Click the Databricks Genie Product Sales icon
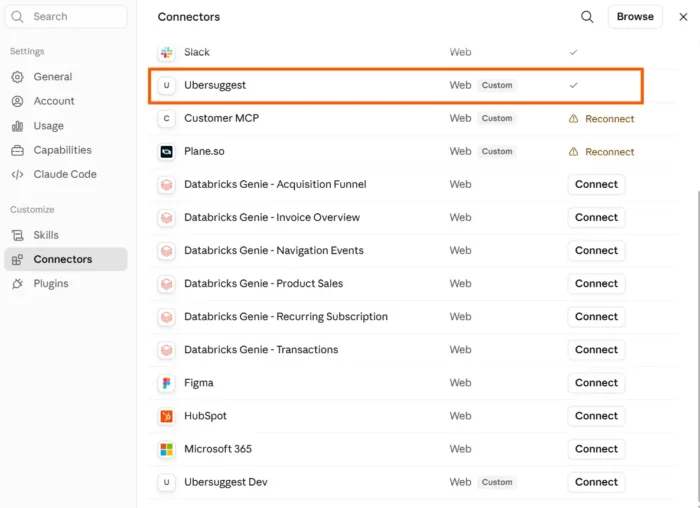 coord(167,284)
